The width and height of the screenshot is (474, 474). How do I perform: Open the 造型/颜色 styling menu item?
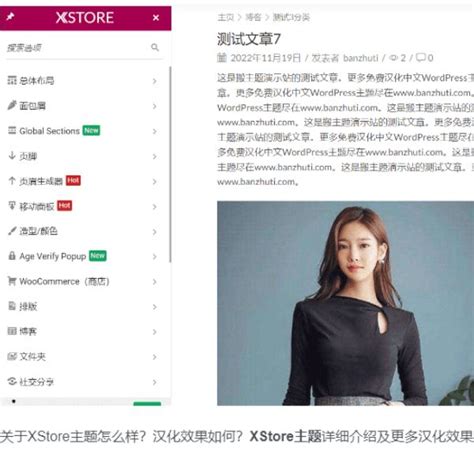pos(83,231)
